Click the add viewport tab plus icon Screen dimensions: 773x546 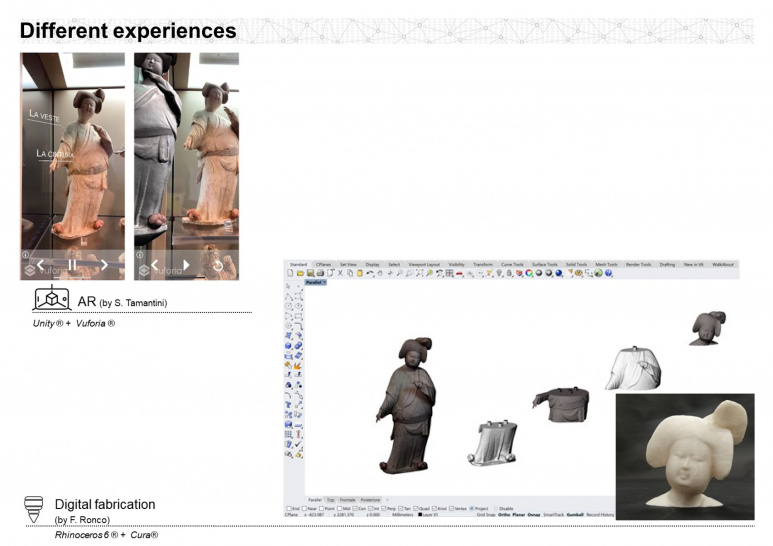tap(387, 500)
